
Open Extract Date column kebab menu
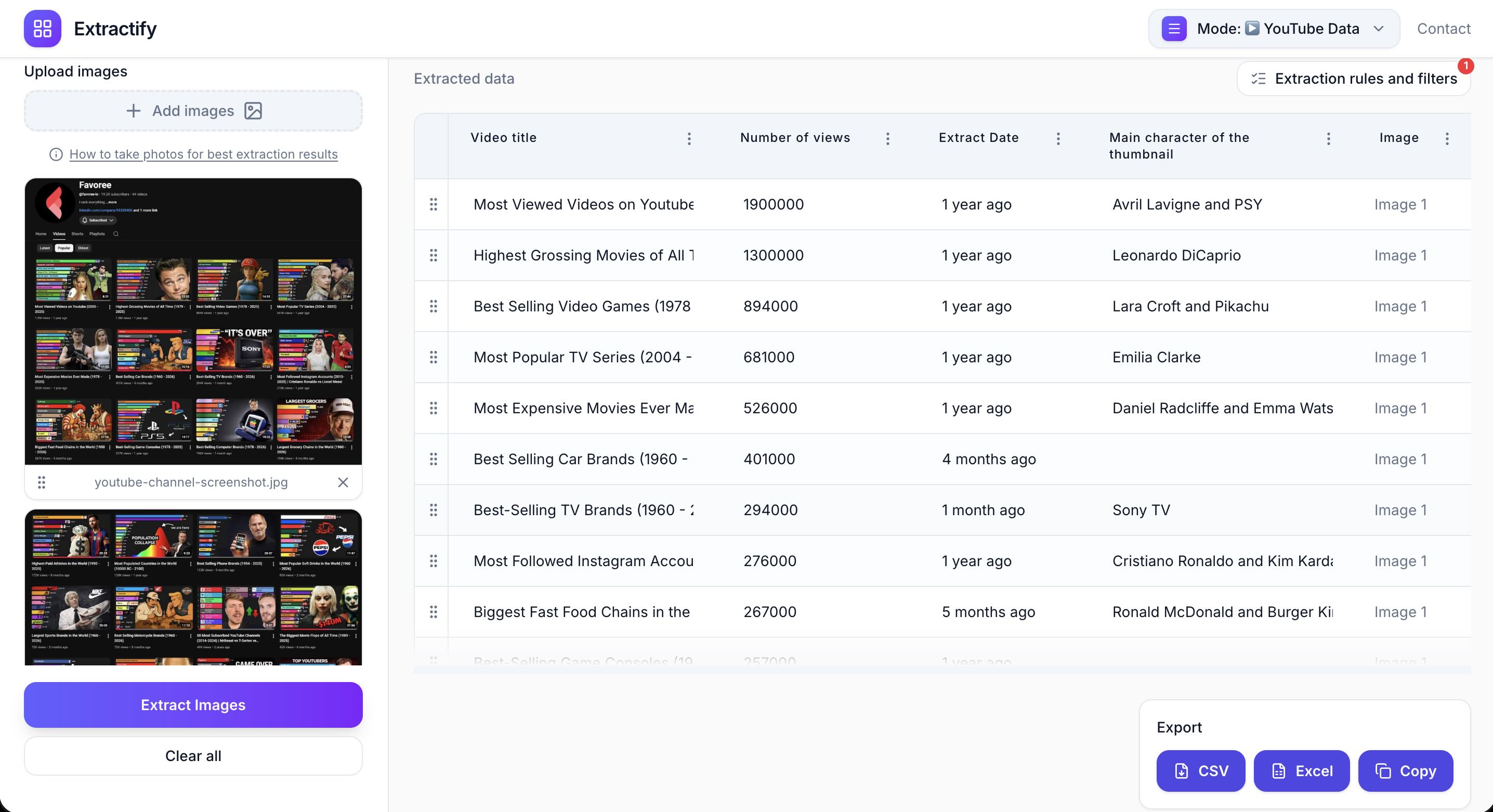point(1058,138)
